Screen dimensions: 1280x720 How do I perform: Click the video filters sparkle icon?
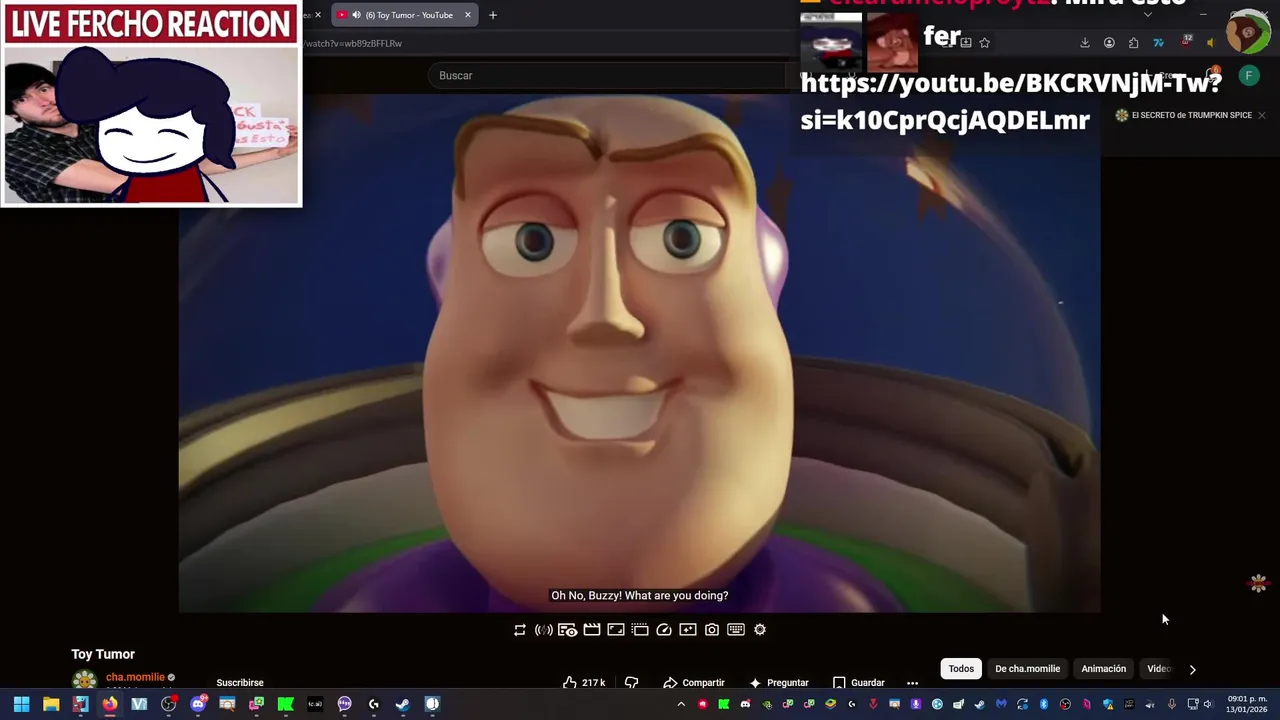[688, 630]
